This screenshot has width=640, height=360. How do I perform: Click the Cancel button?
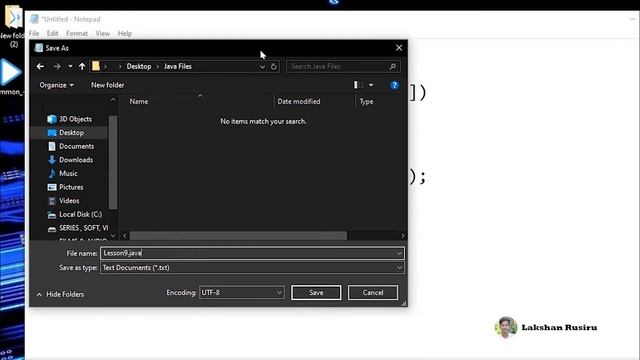[x=373, y=292]
